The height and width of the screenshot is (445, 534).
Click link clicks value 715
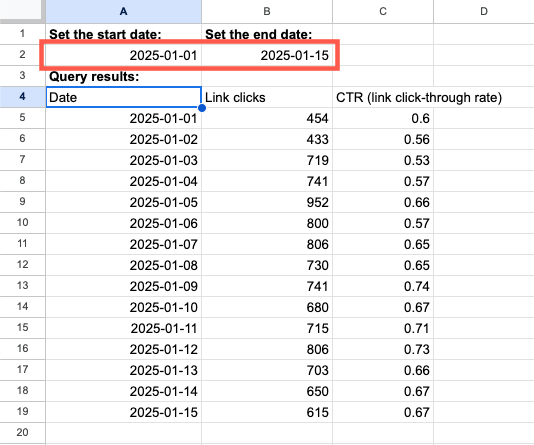(x=267, y=328)
